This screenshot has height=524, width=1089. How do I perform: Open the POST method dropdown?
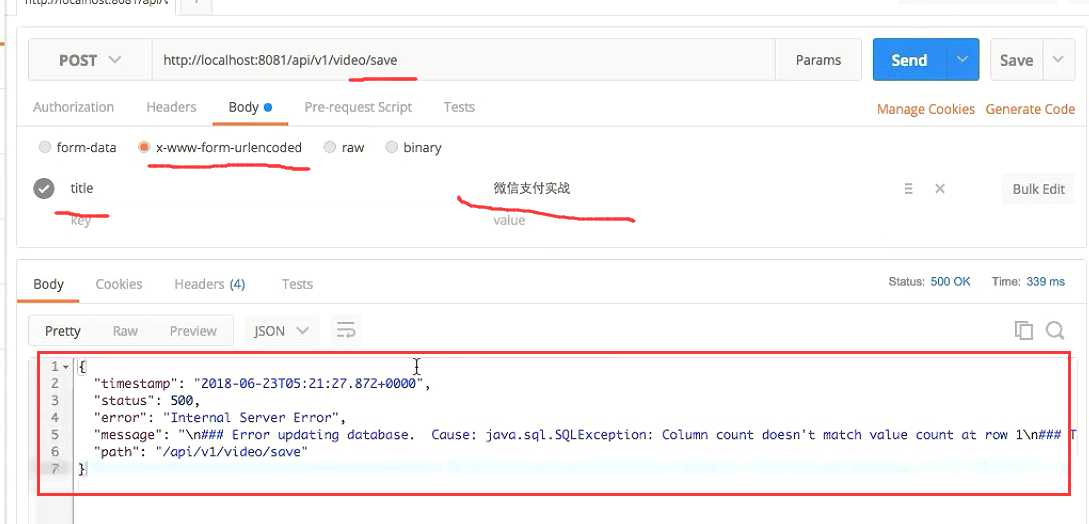[x=90, y=60]
